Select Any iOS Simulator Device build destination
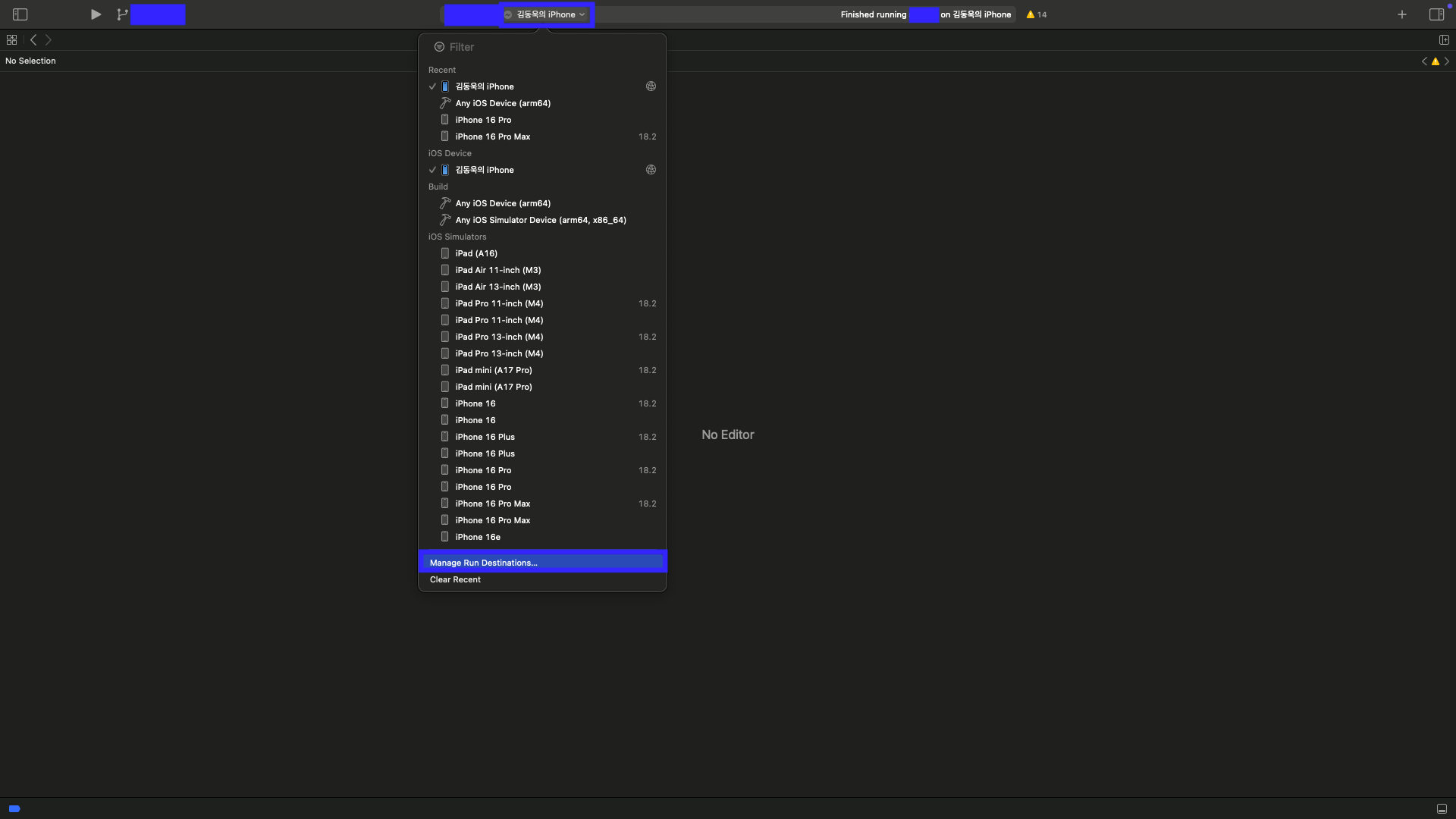Viewport: 1456px width, 819px height. point(540,220)
